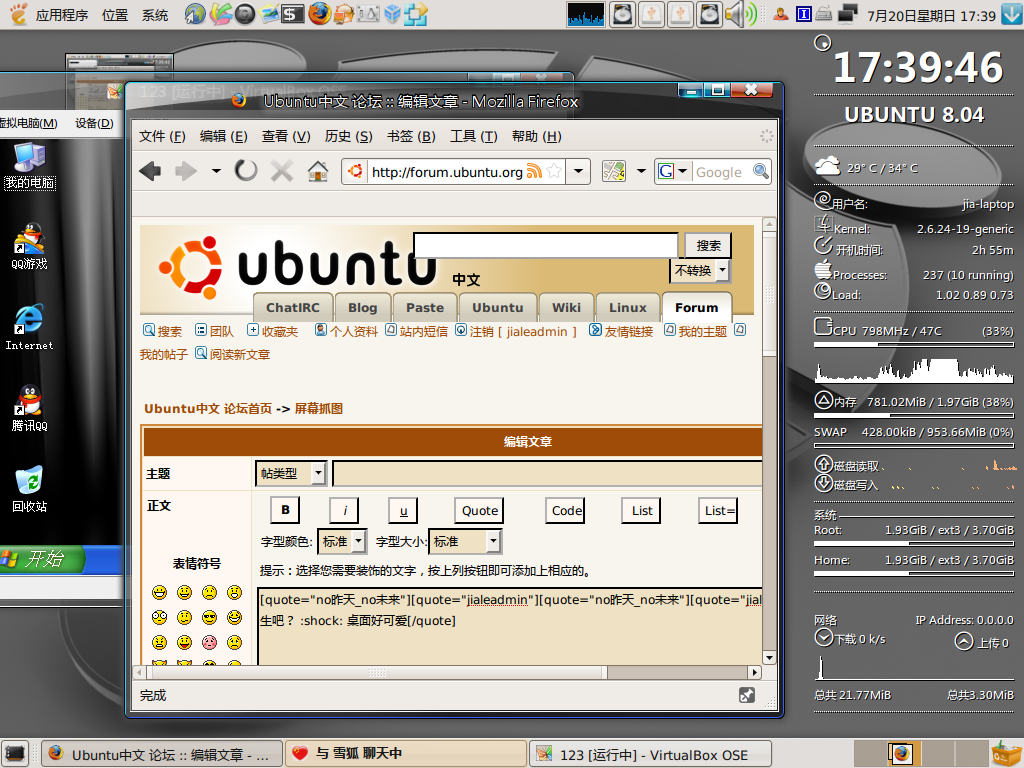The height and width of the screenshot is (768, 1024).
Task: Click the Code formatting button
Action: [x=566, y=511]
